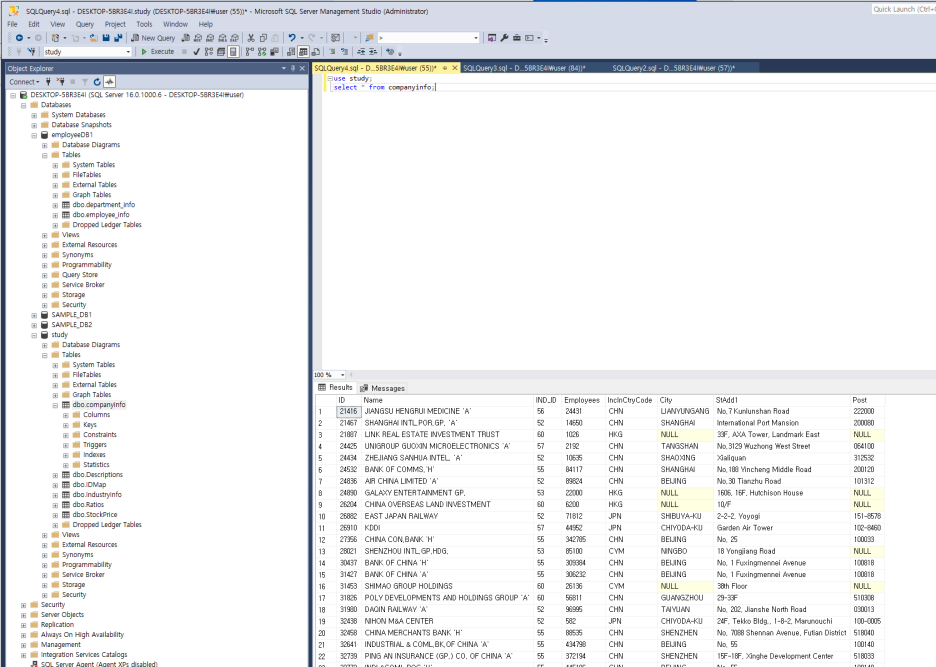Switch to the Messages results tab
The width and height of the screenshot is (936, 667).
(x=383, y=388)
